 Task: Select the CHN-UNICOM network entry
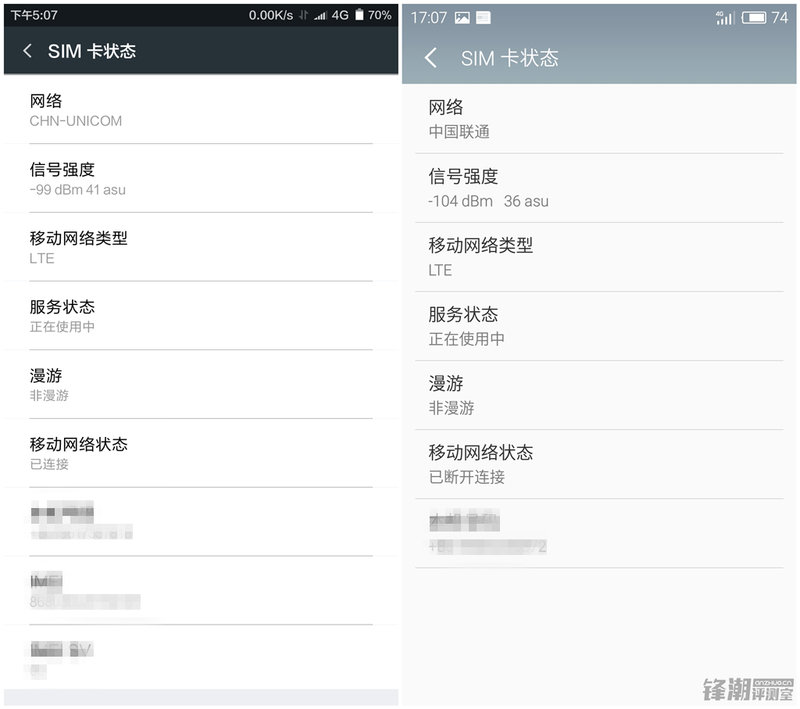(201, 110)
